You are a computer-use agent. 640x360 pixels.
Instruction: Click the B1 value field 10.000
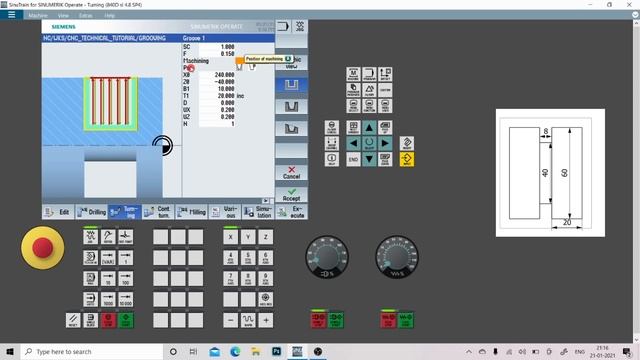point(217,89)
